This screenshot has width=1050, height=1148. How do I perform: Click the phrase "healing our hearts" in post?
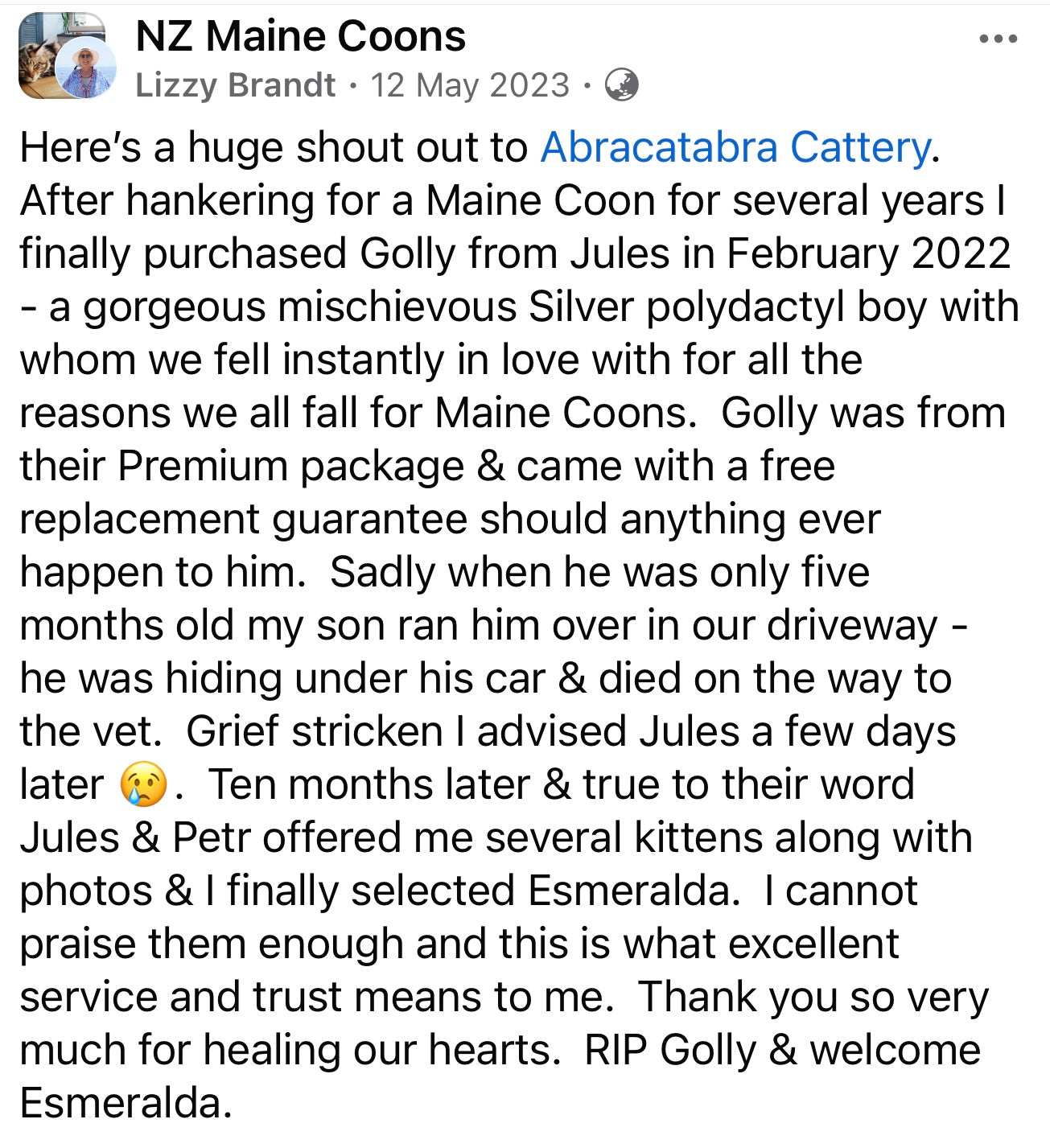(381, 1050)
